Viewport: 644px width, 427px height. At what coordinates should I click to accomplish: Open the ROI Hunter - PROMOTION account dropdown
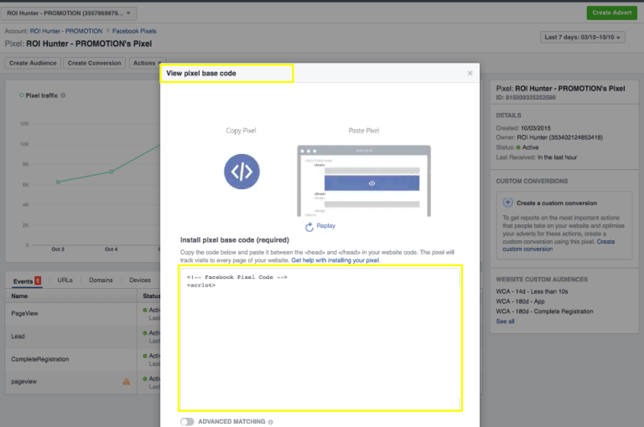point(69,13)
